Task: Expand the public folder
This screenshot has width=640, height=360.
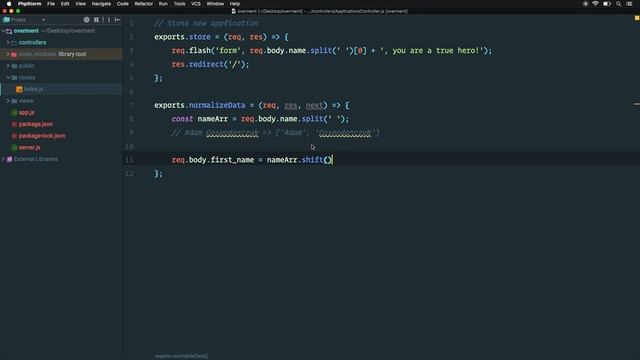Action: coord(8,66)
